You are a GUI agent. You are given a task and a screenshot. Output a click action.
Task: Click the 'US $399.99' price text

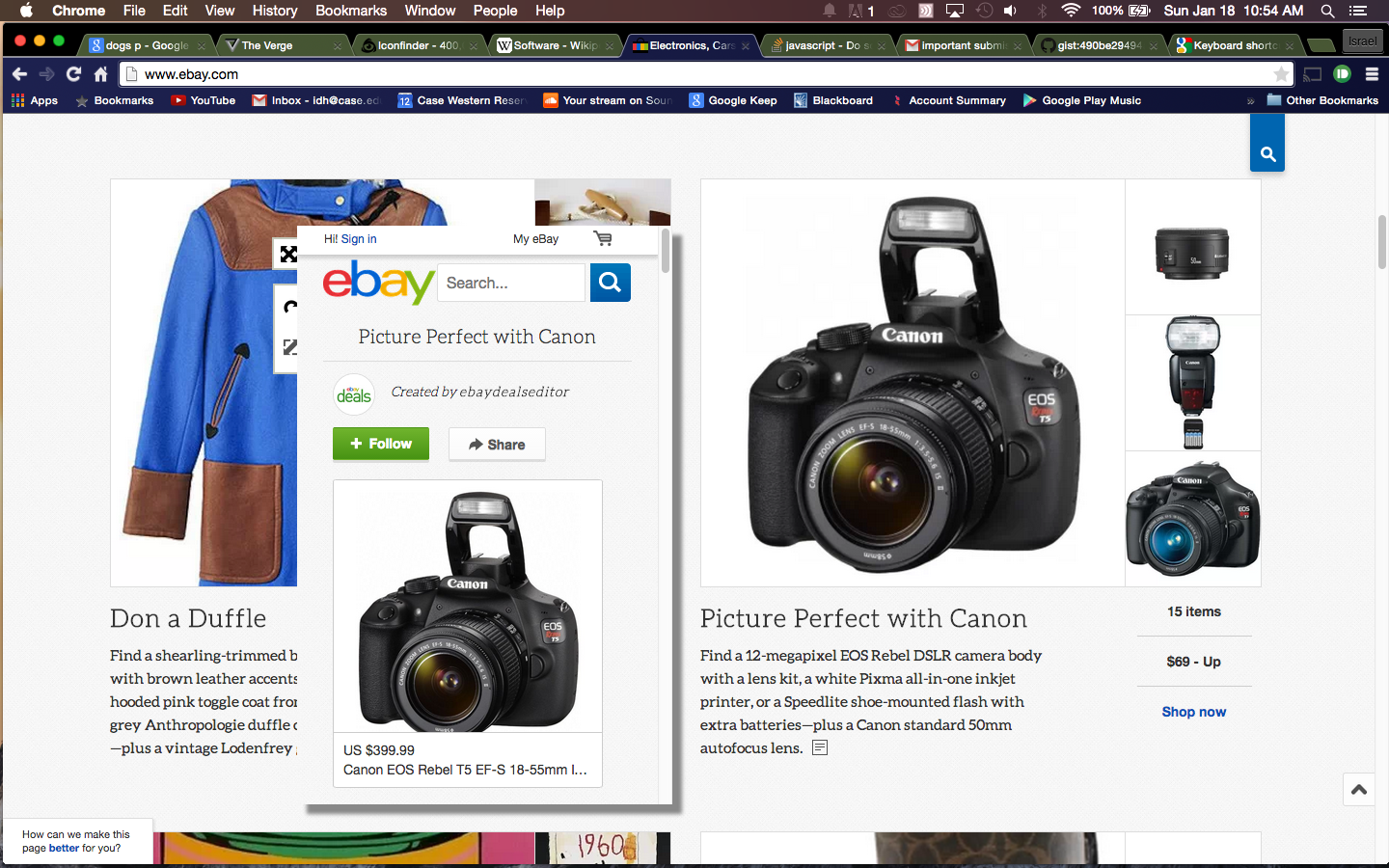point(379,750)
